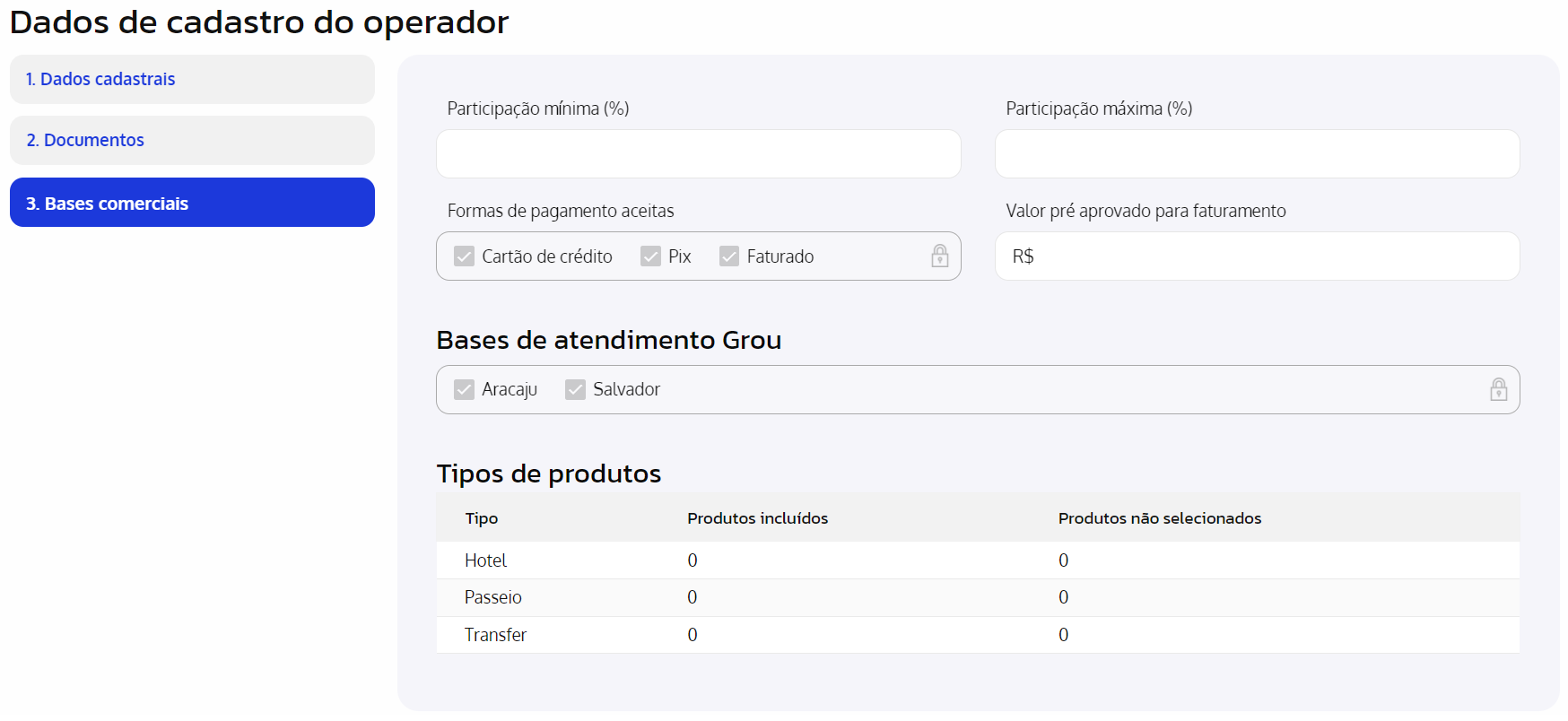Image resolution: width=1568 pixels, height=721 pixels.
Task: Click the Valor pré aprovado para faturamento field
Action: pyautogui.click(x=1257, y=256)
